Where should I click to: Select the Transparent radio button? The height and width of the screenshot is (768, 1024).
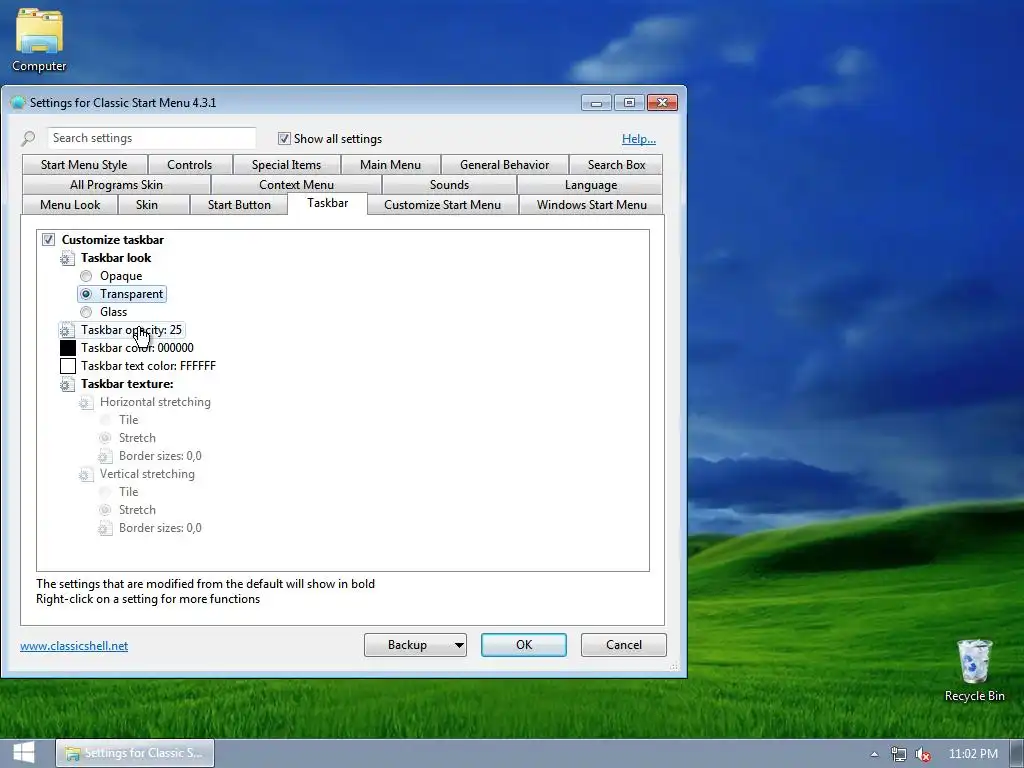[86, 294]
